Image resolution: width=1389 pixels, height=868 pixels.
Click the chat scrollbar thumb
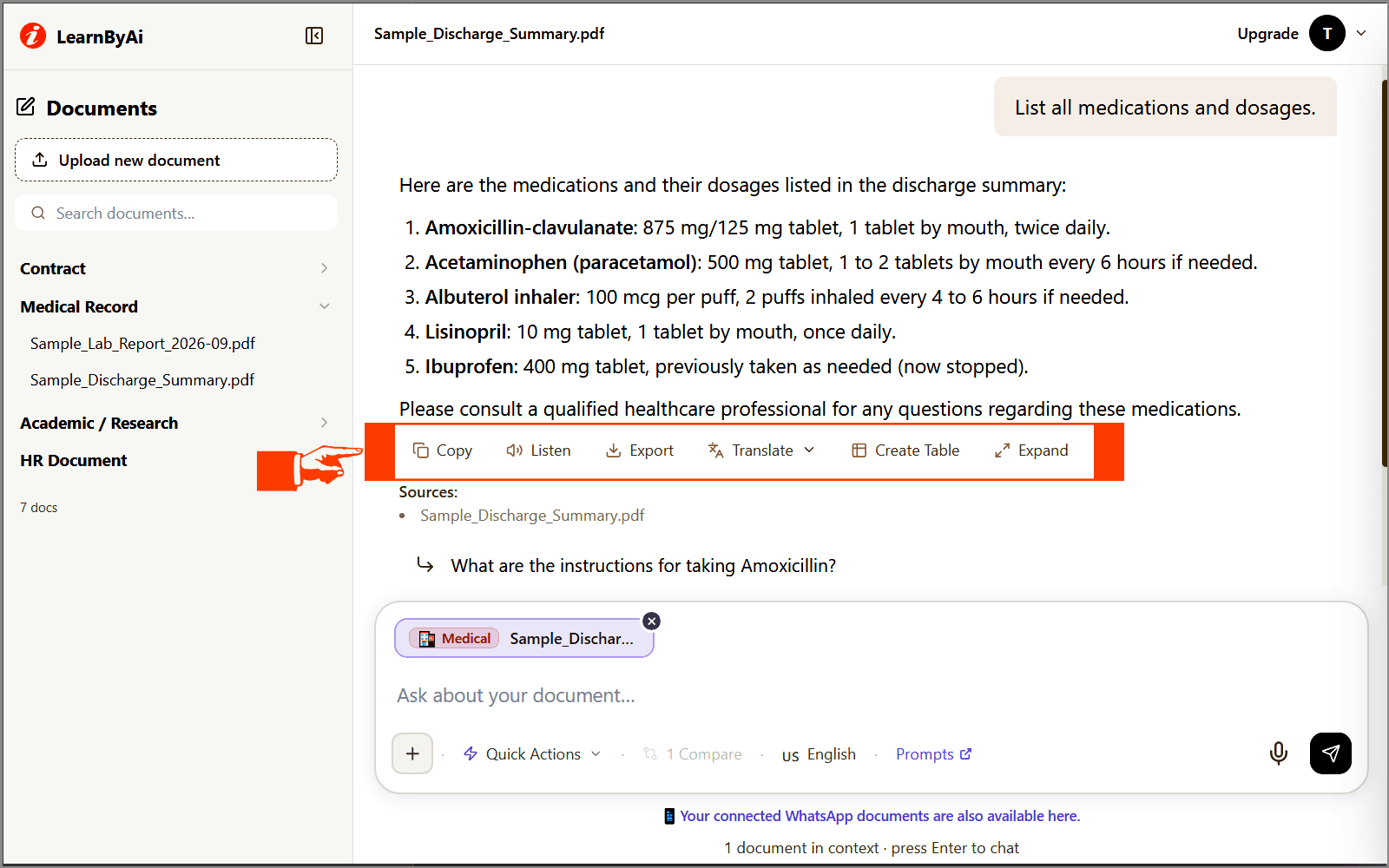[1384, 273]
